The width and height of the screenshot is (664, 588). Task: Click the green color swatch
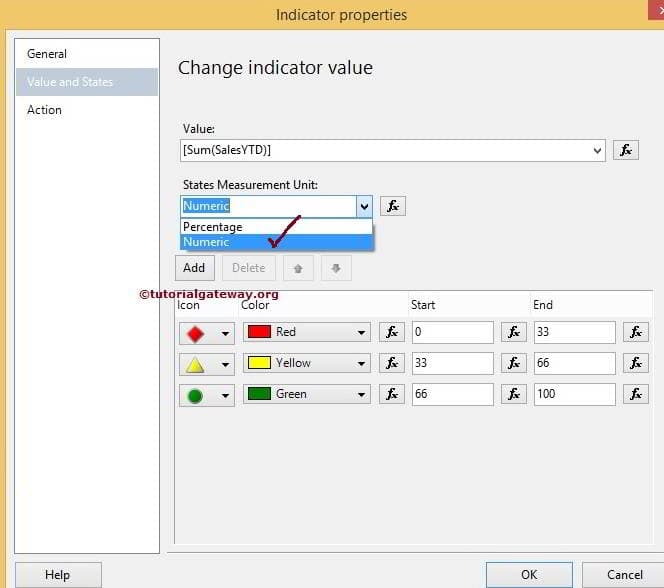pyautogui.click(x=259, y=394)
